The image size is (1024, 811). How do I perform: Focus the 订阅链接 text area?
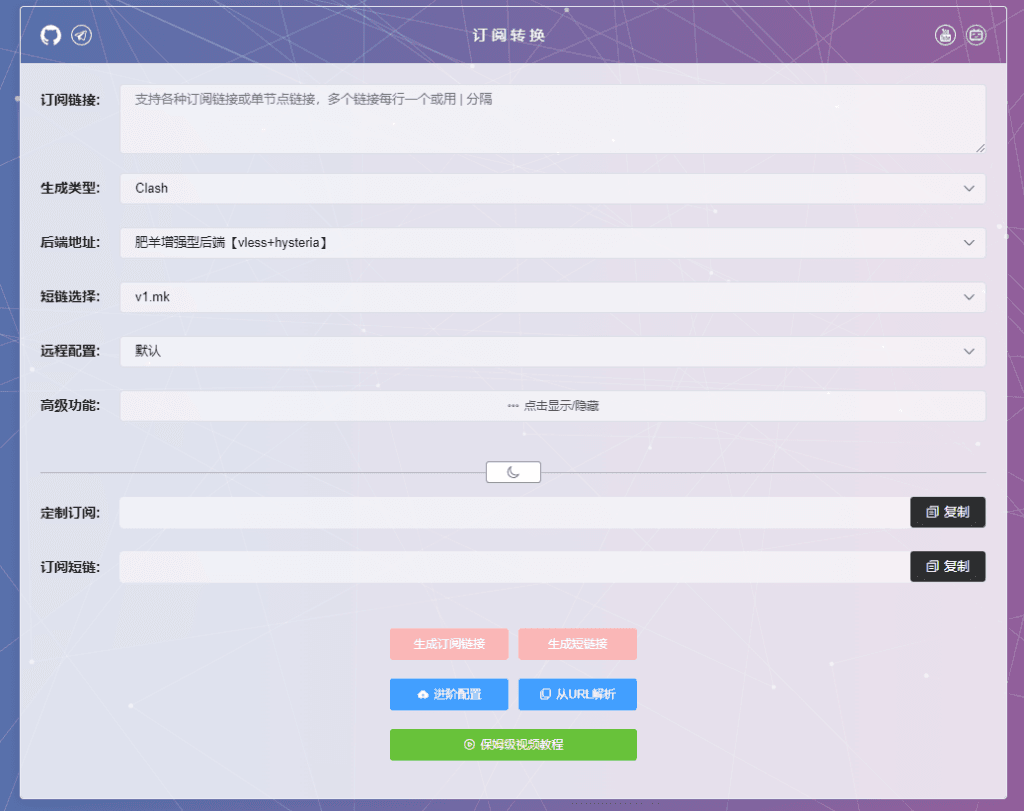coord(552,119)
